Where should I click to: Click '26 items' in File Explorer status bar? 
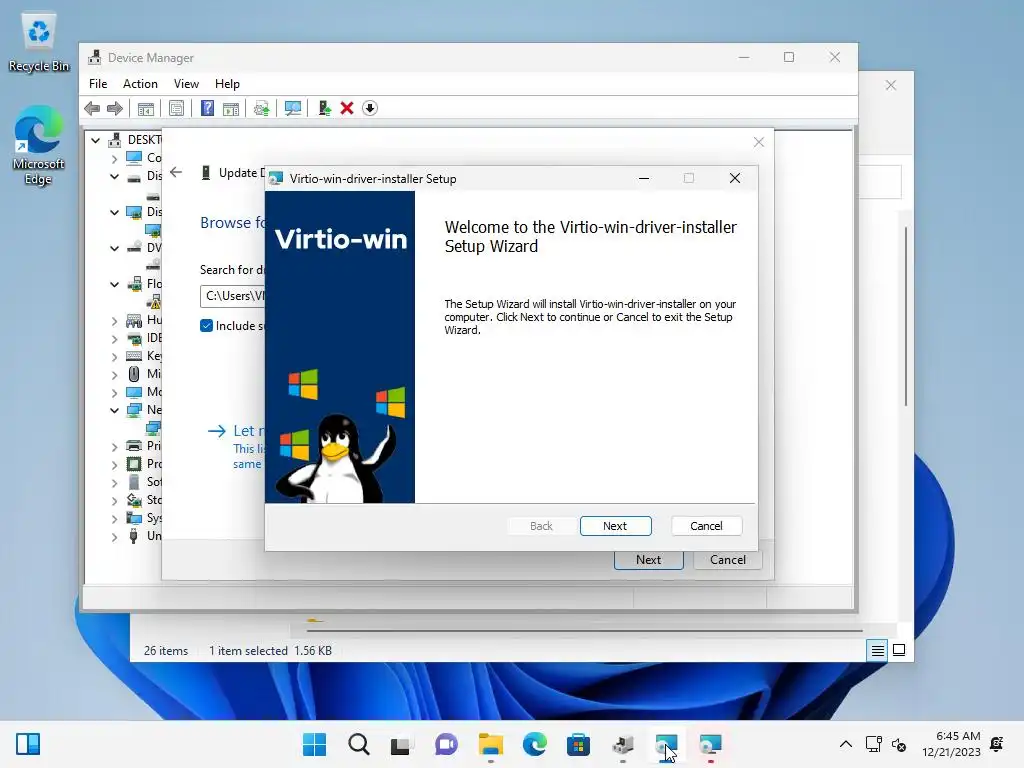tap(166, 651)
